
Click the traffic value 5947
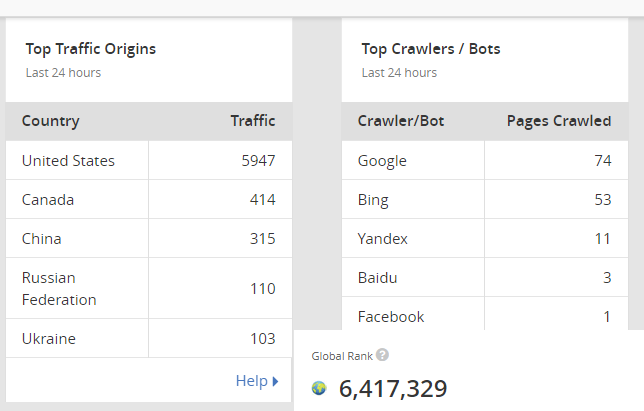tap(258, 161)
